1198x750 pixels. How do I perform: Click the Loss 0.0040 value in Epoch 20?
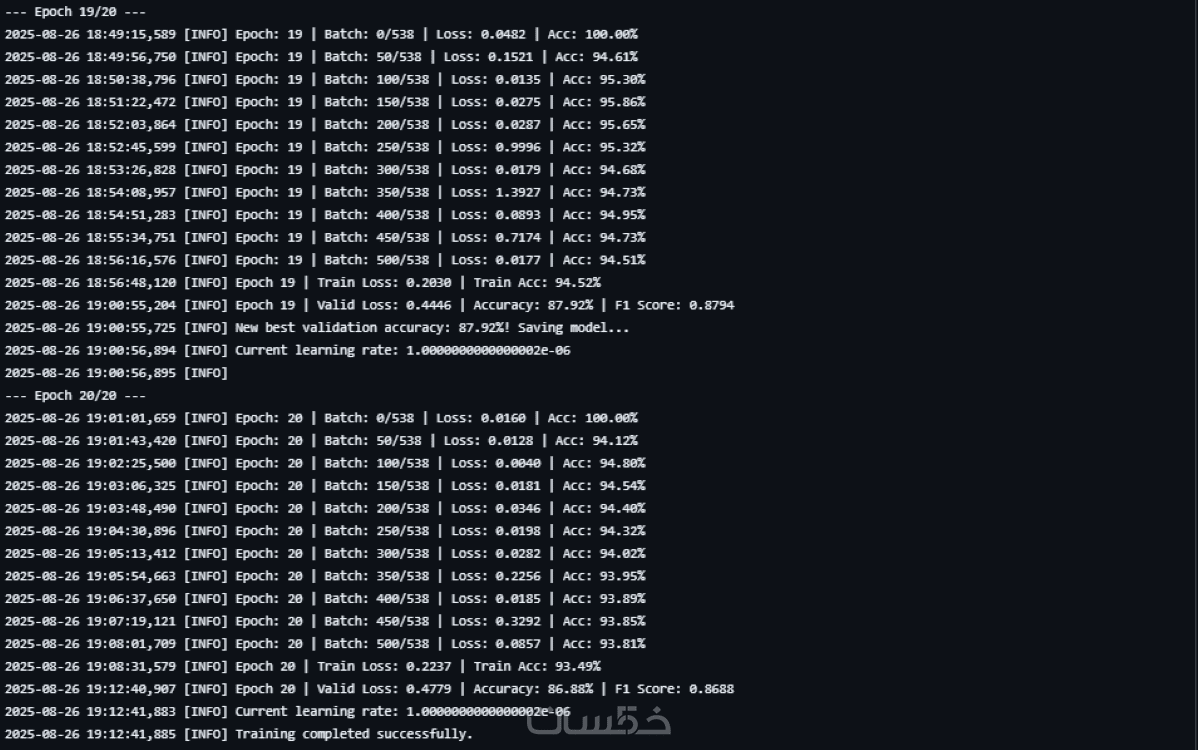pyautogui.click(x=518, y=463)
